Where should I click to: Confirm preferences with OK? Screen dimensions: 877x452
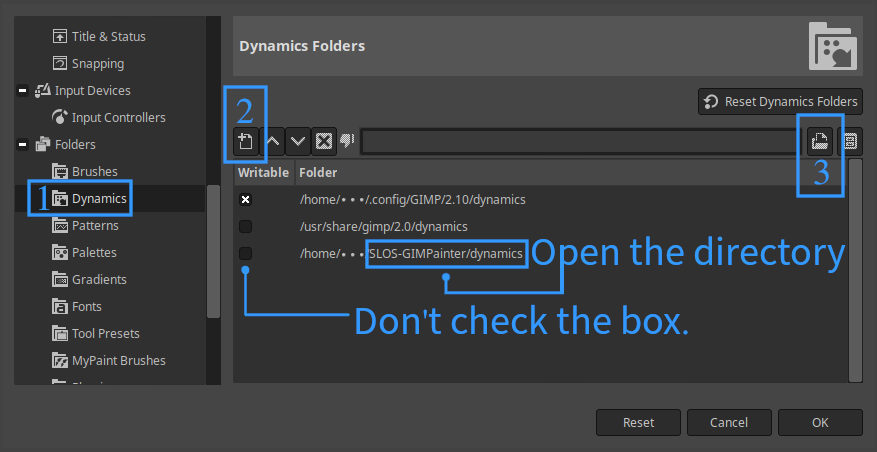click(820, 422)
